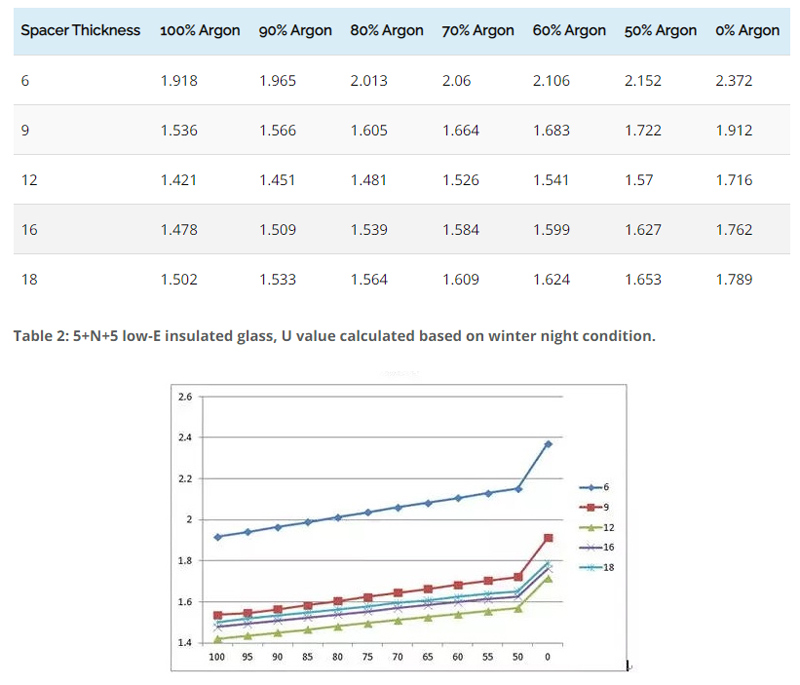Image resolution: width=800 pixels, height=685 pixels.
Task: Select the green triangle legend marker for series 12
Action: tap(590, 527)
